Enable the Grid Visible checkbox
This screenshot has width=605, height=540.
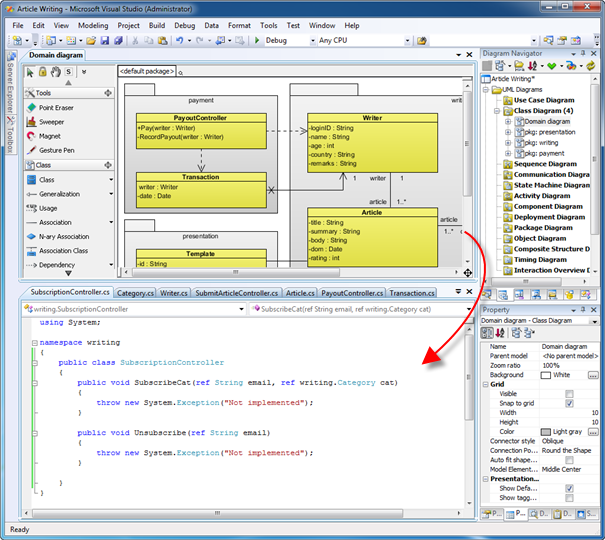pyautogui.click(x=569, y=394)
